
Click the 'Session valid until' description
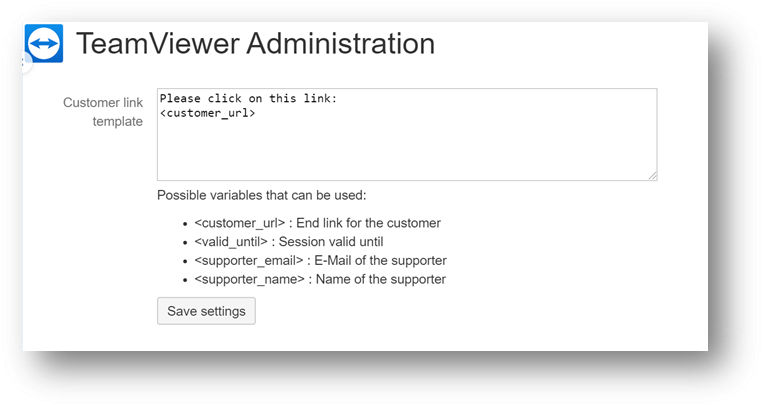[331, 242]
